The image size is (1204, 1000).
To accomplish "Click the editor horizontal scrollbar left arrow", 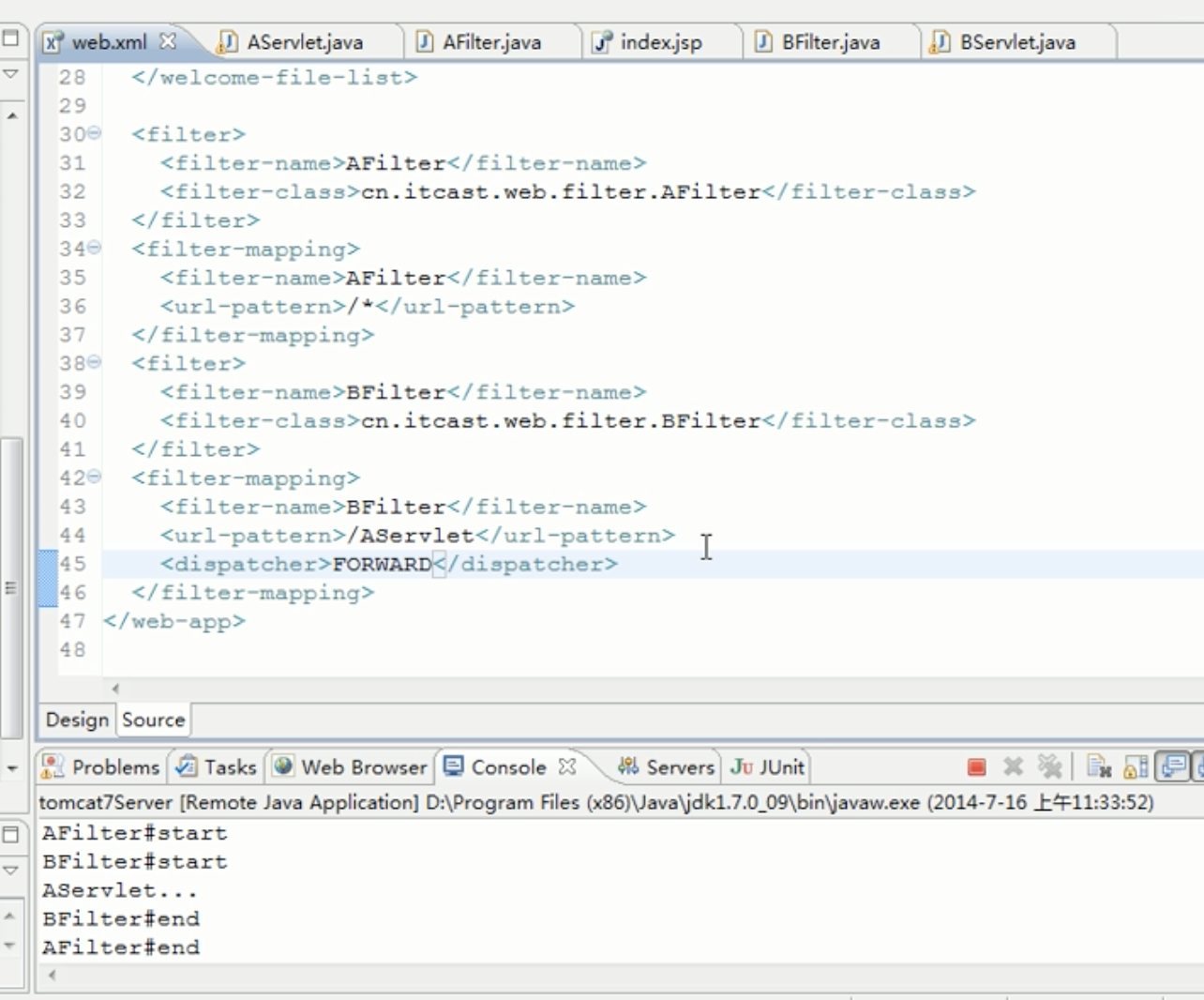I will coord(115,689).
